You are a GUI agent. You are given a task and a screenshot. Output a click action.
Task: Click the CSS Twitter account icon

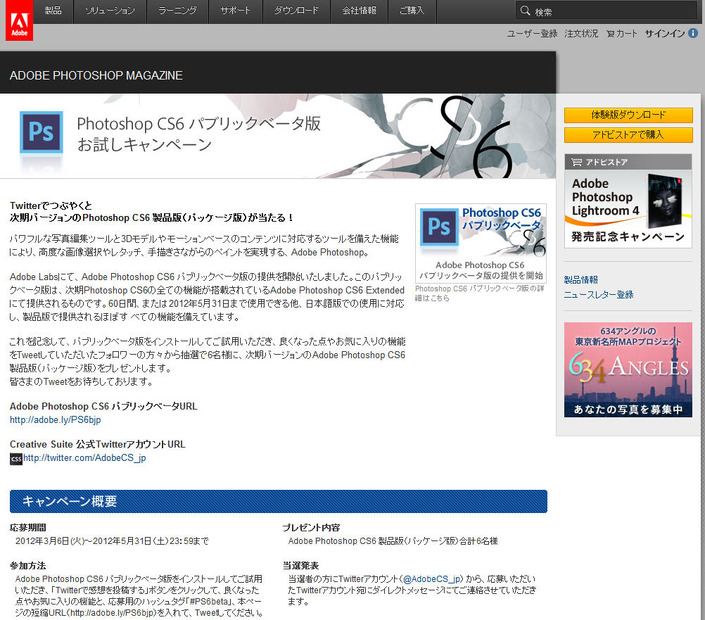(16, 459)
